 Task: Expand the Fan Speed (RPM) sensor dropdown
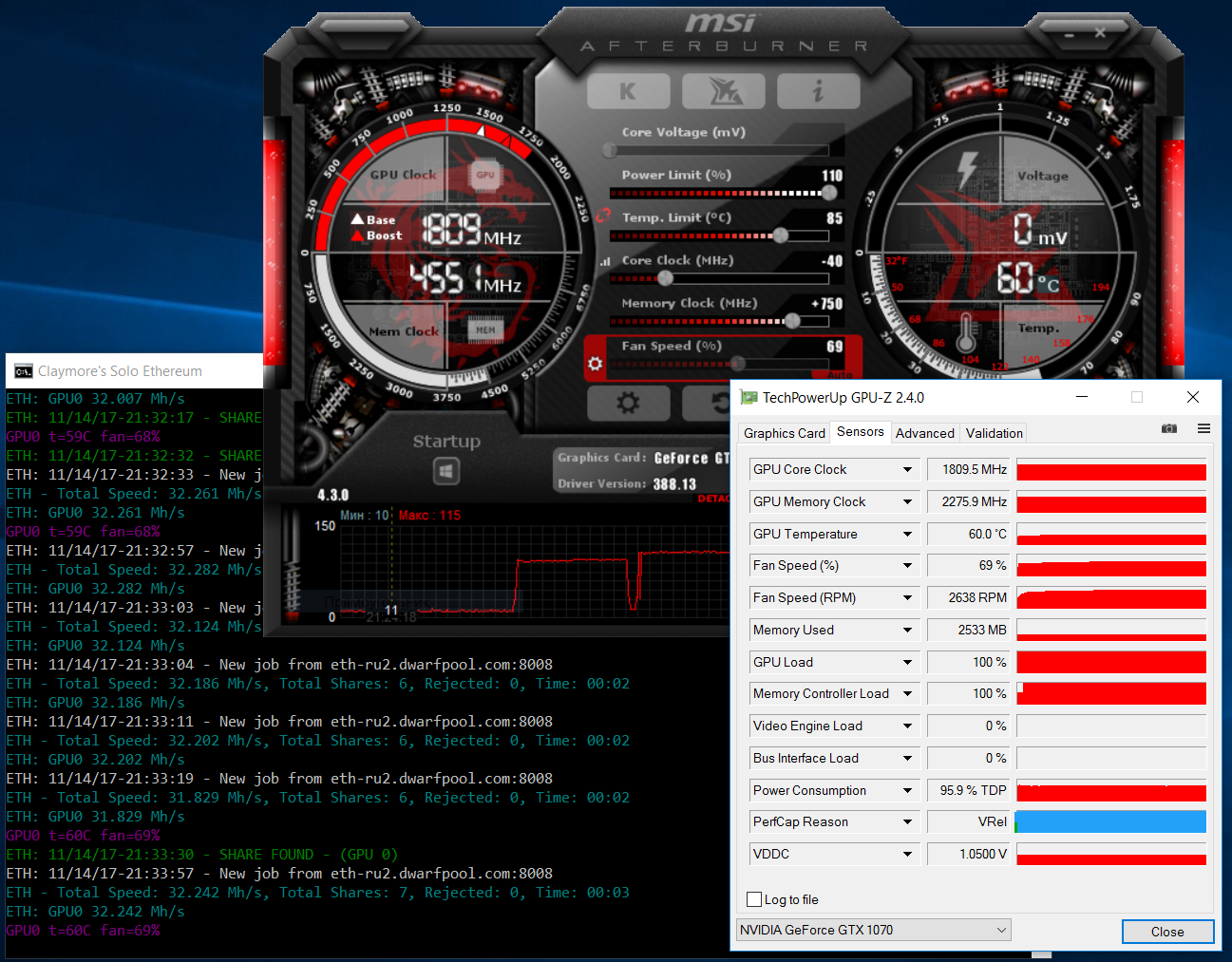click(907, 598)
